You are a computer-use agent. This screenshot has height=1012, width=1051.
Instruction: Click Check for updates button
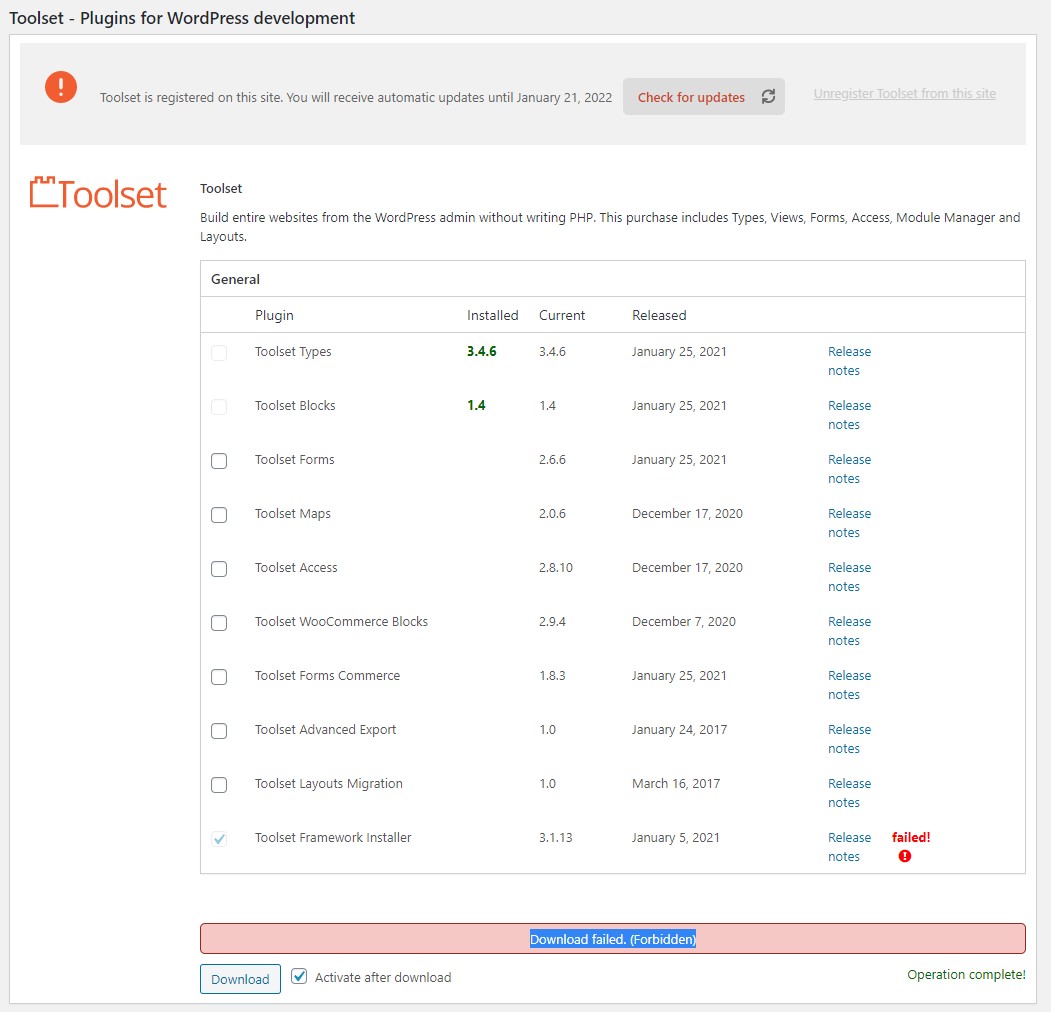click(x=704, y=97)
